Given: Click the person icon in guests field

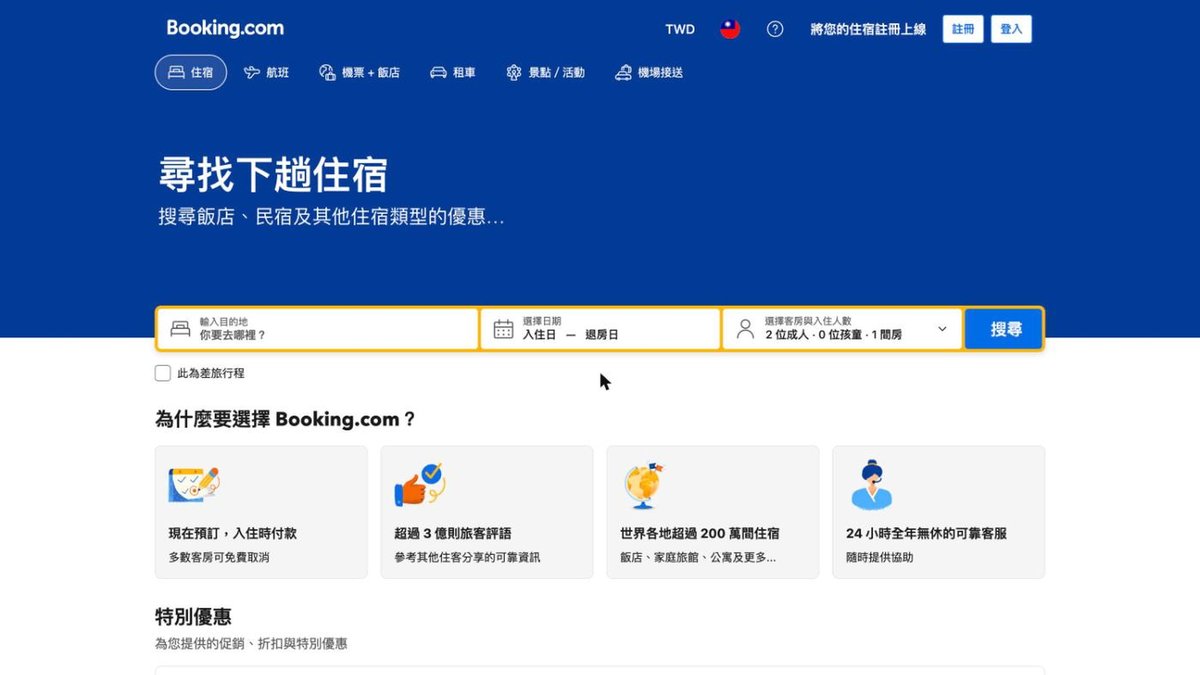Looking at the screenshot, I should (x=745, y=329).
